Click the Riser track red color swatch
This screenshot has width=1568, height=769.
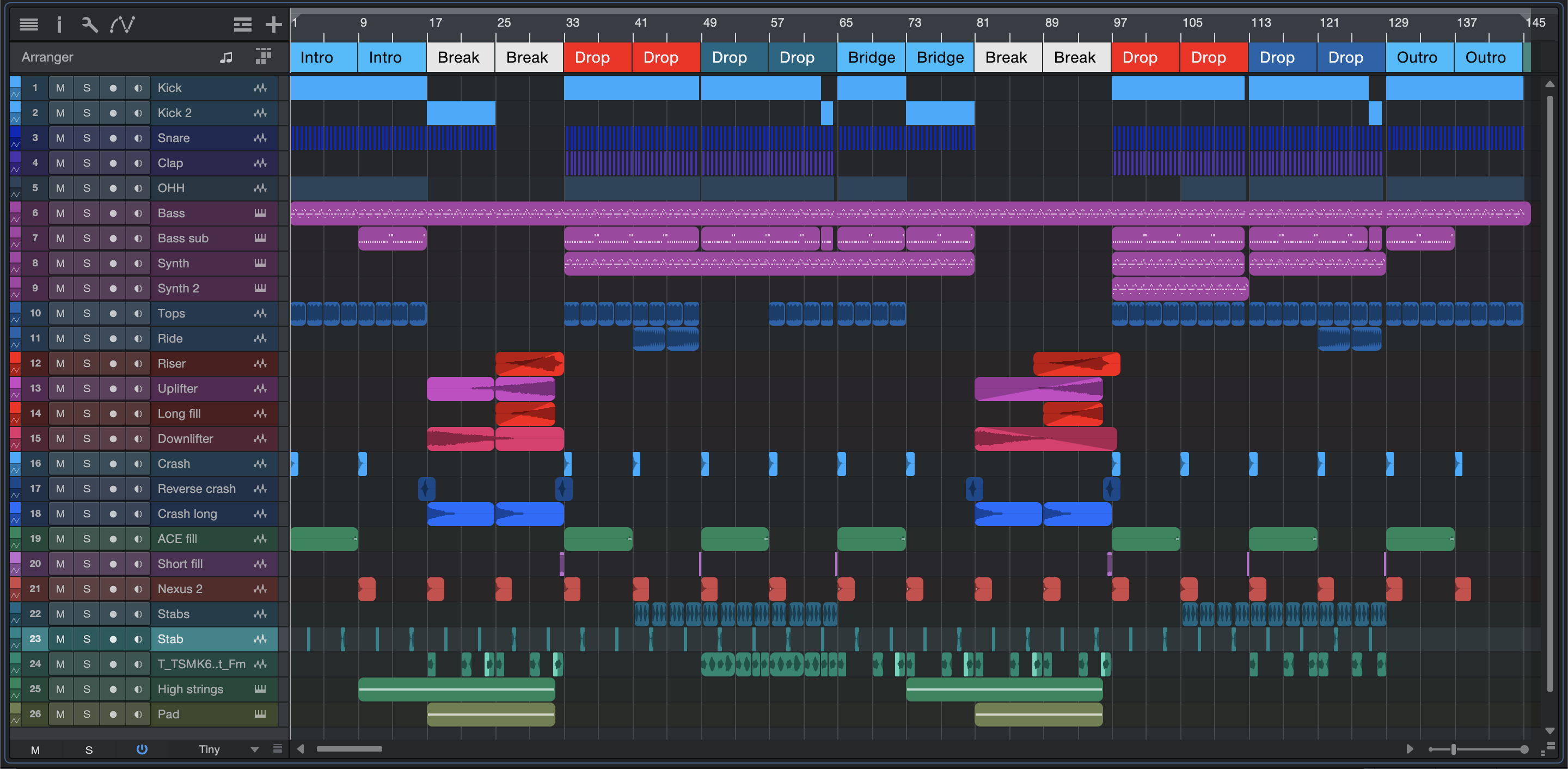click(15, 358)
